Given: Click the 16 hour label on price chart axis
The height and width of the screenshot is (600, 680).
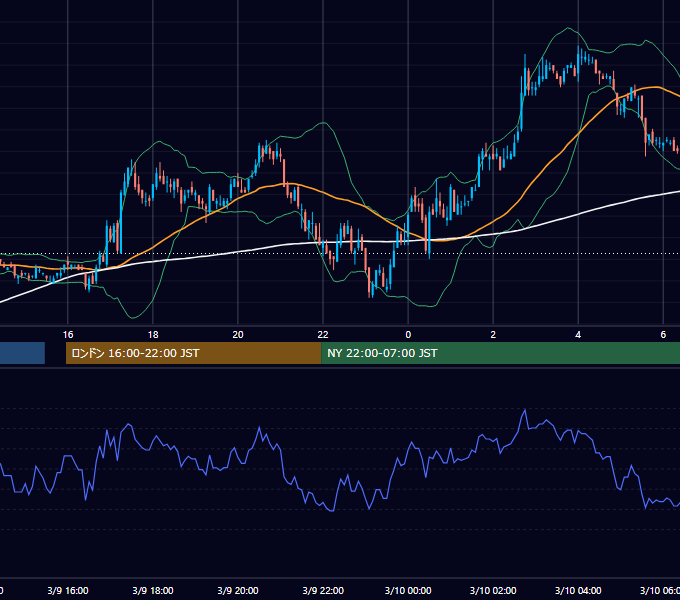Looking at the screenshot, I should [68, 335].
